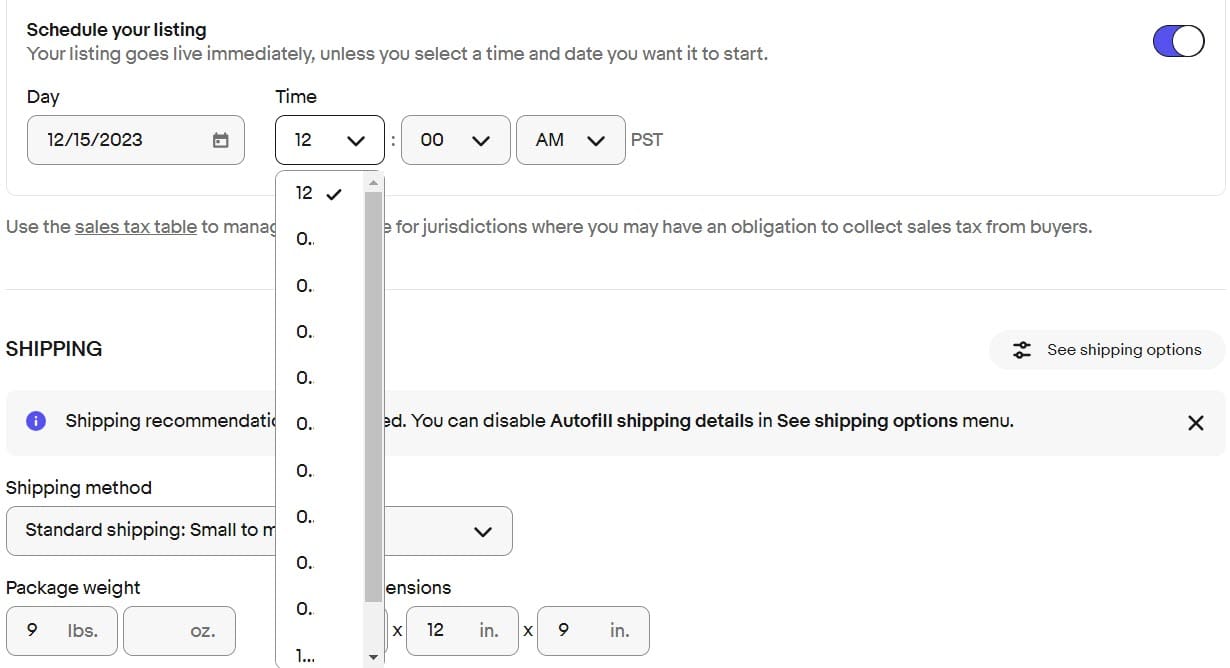
Task: Click the See shipping options button
Action: (1107, 350)
